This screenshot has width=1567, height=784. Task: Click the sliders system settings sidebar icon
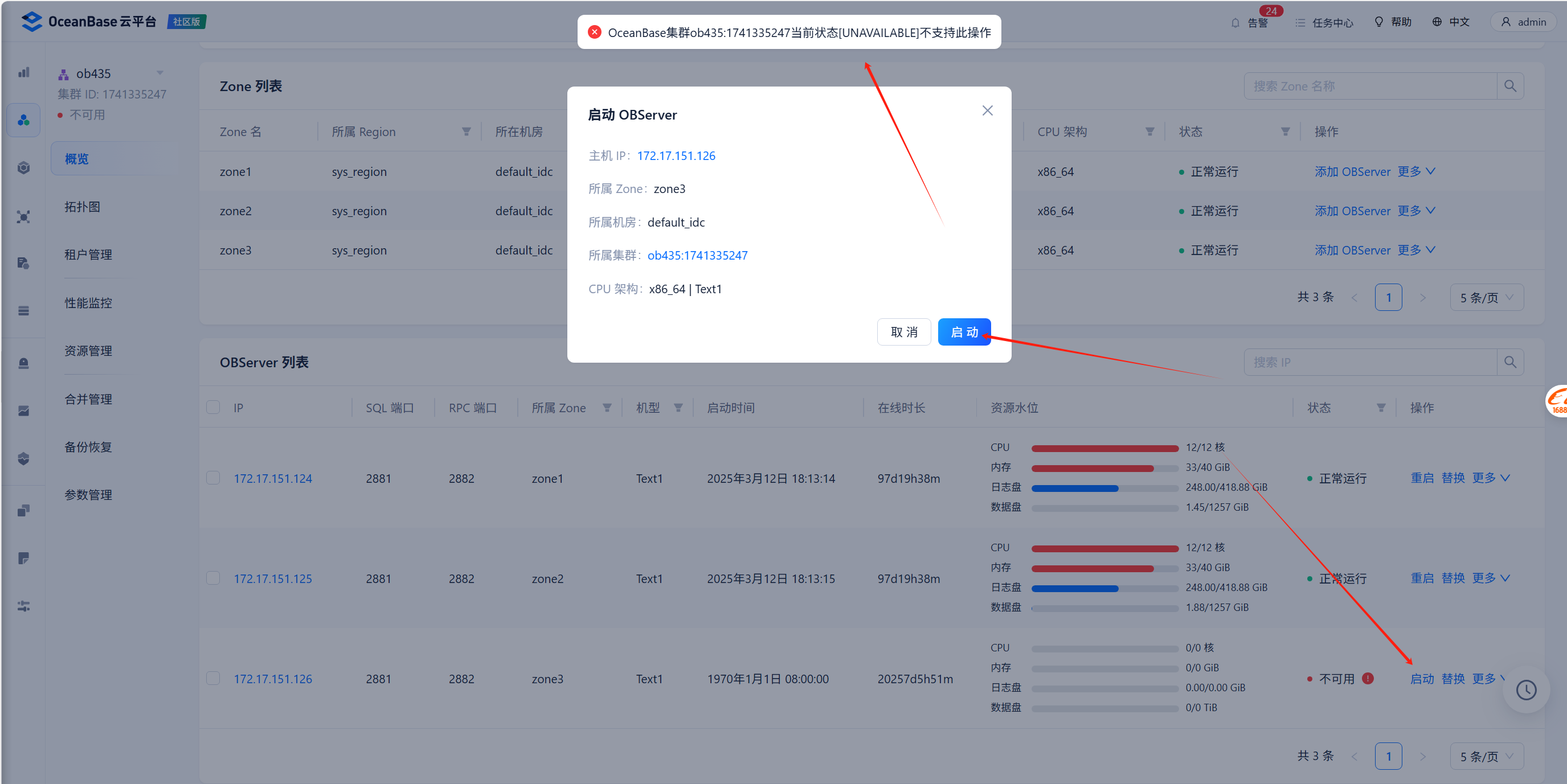(24, 606)
